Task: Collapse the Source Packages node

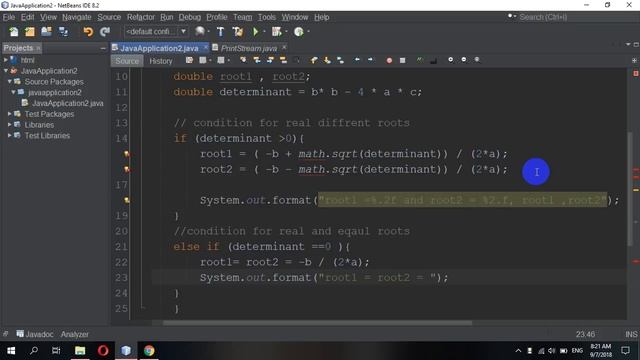Action: point(9,81)
